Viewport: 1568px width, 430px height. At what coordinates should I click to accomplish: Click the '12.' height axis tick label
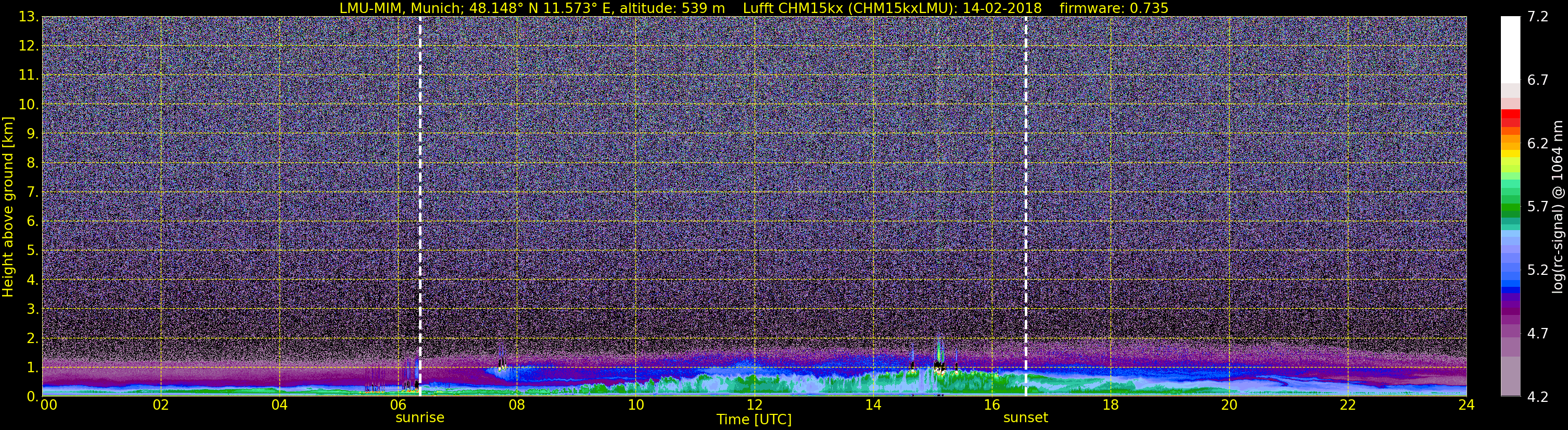[x=29, y=46]
